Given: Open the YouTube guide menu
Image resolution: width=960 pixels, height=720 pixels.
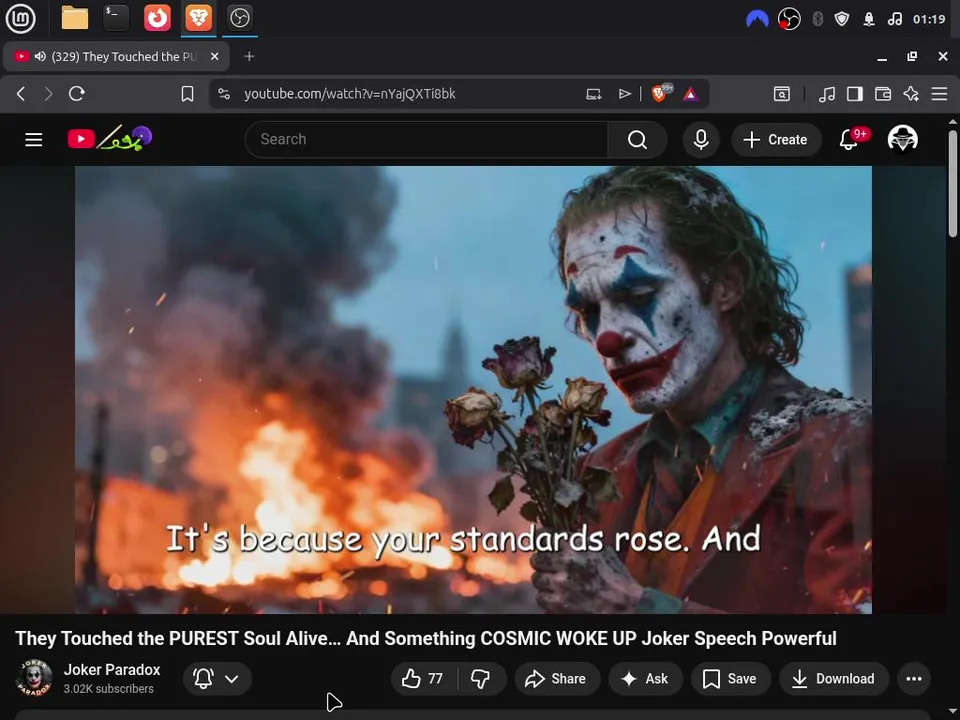Looking at the screenshot, I should (x=34, y=140).
